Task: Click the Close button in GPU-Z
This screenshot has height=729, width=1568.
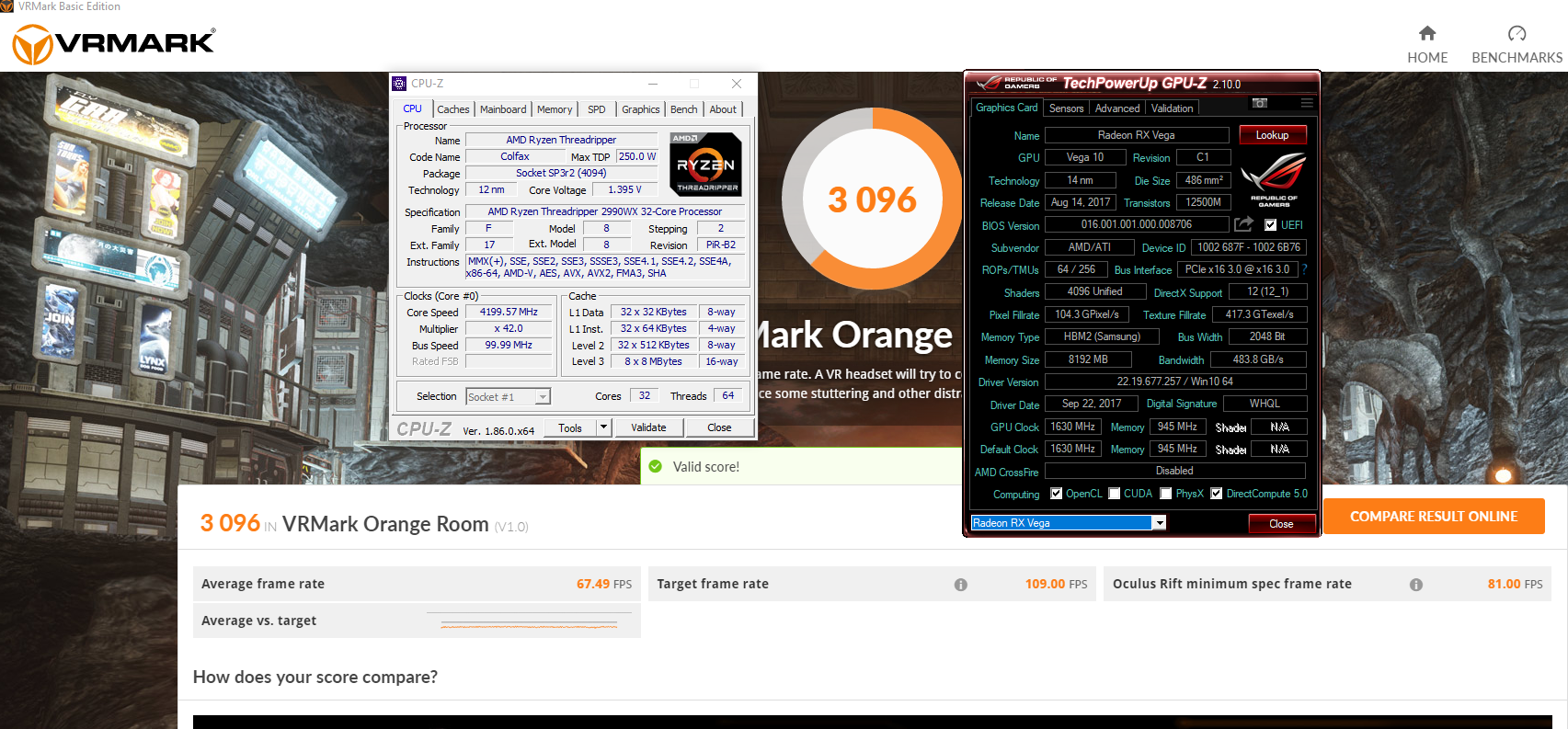Action: pyautogui.click(x=1281, y=524)
